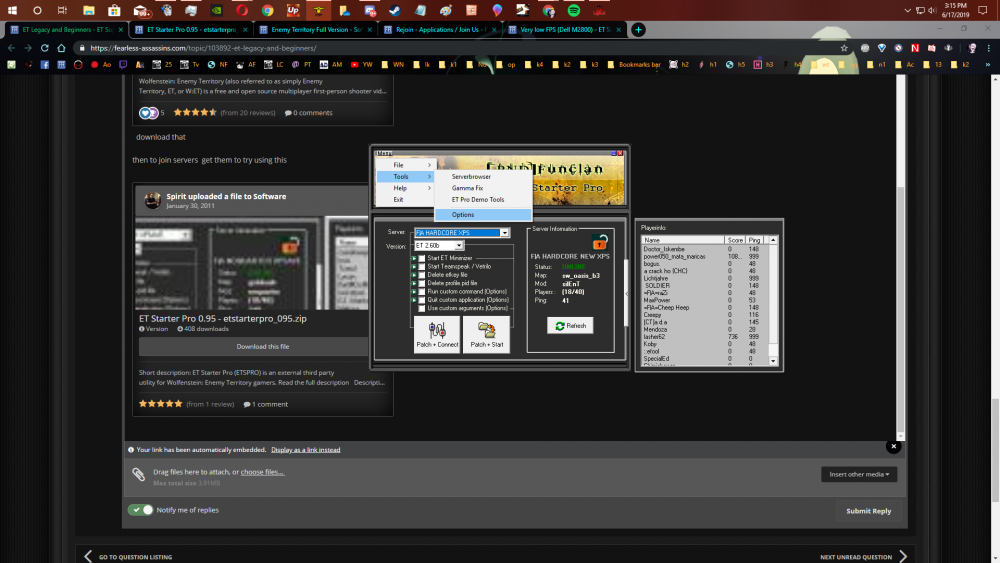Expand the Insert other media dropdown
This screenshot has height=563, width=1000.
point(859,474)
